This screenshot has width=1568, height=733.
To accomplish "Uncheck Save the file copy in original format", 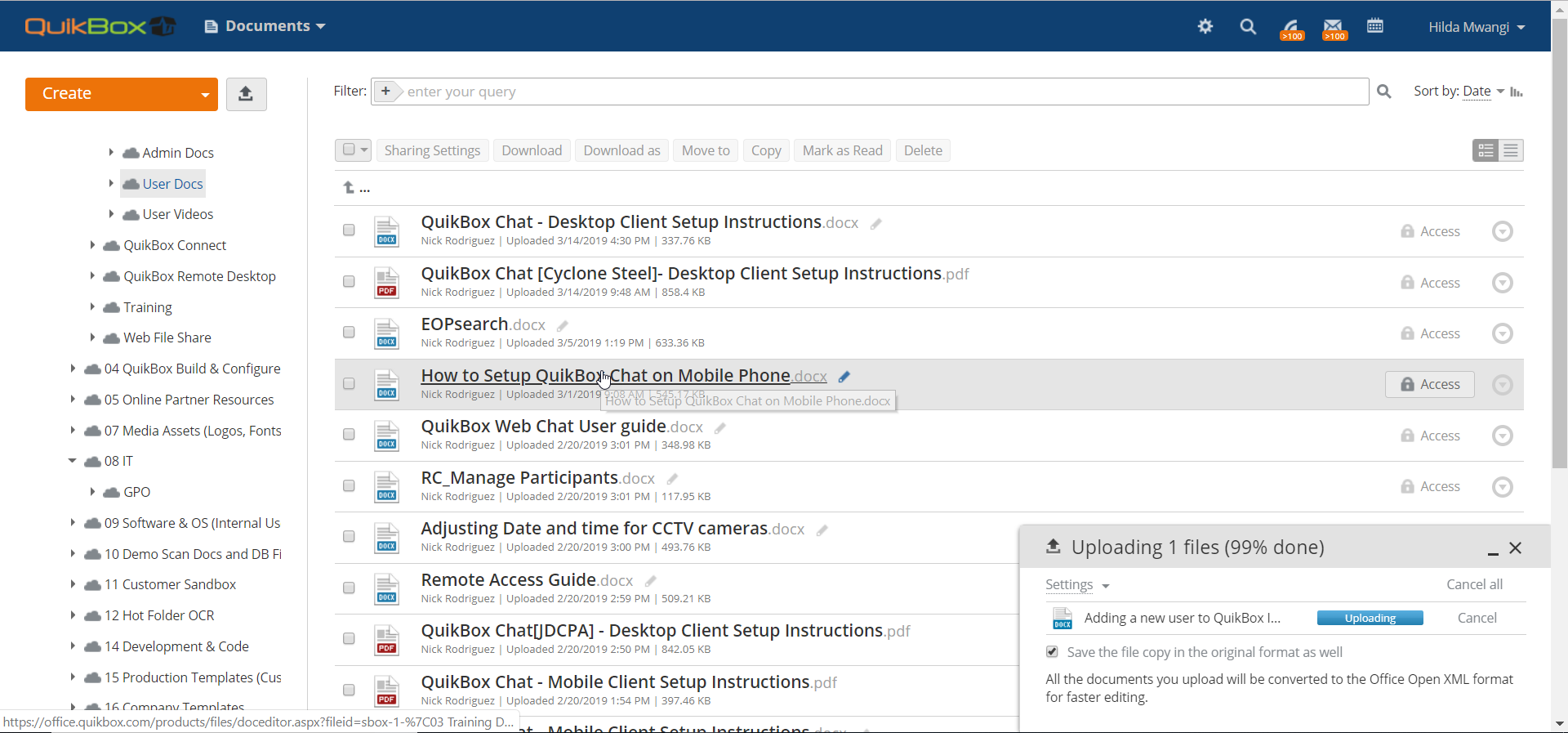I will tap(1052, 652).
